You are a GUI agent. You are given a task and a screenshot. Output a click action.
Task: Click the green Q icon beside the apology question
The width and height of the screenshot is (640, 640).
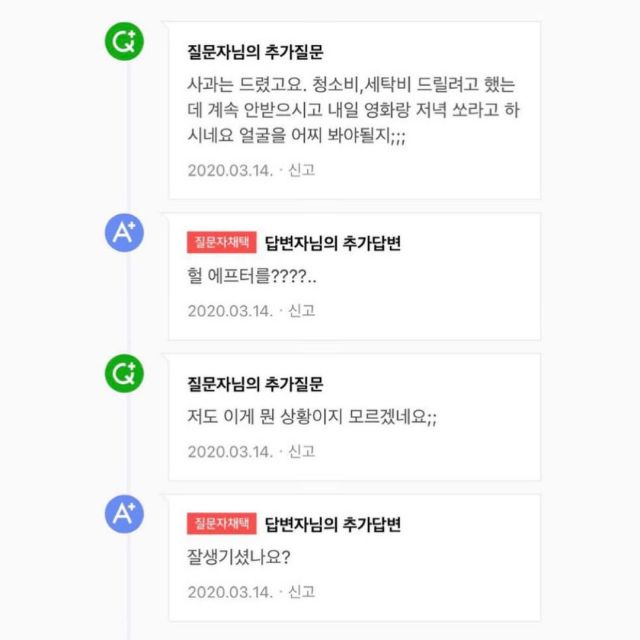point(125,41)
